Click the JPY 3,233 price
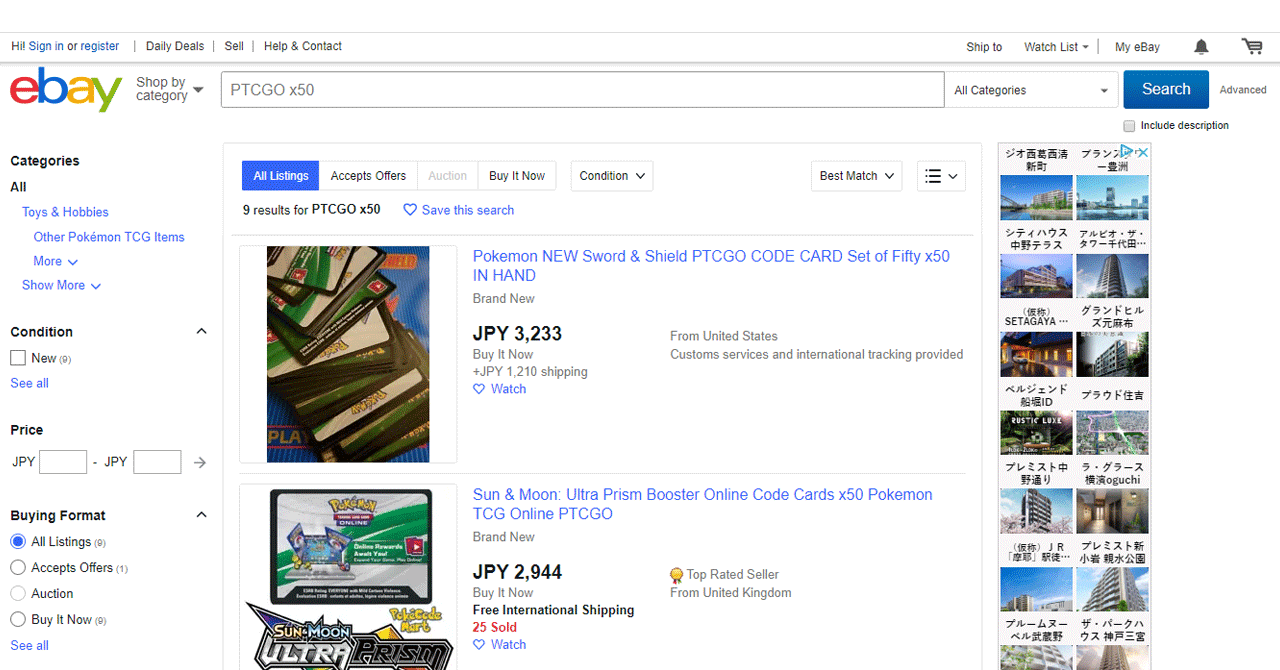Screen dimensions: 1280x670 [517, 334]
